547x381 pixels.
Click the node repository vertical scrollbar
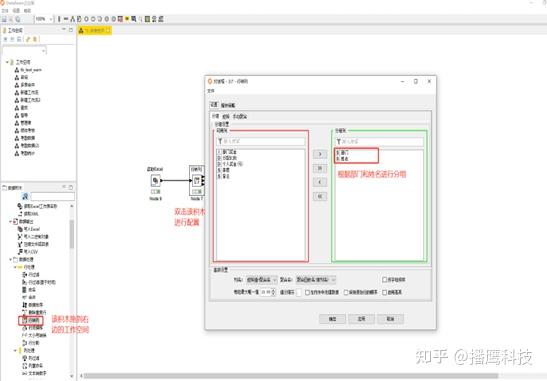pos(72,234)
